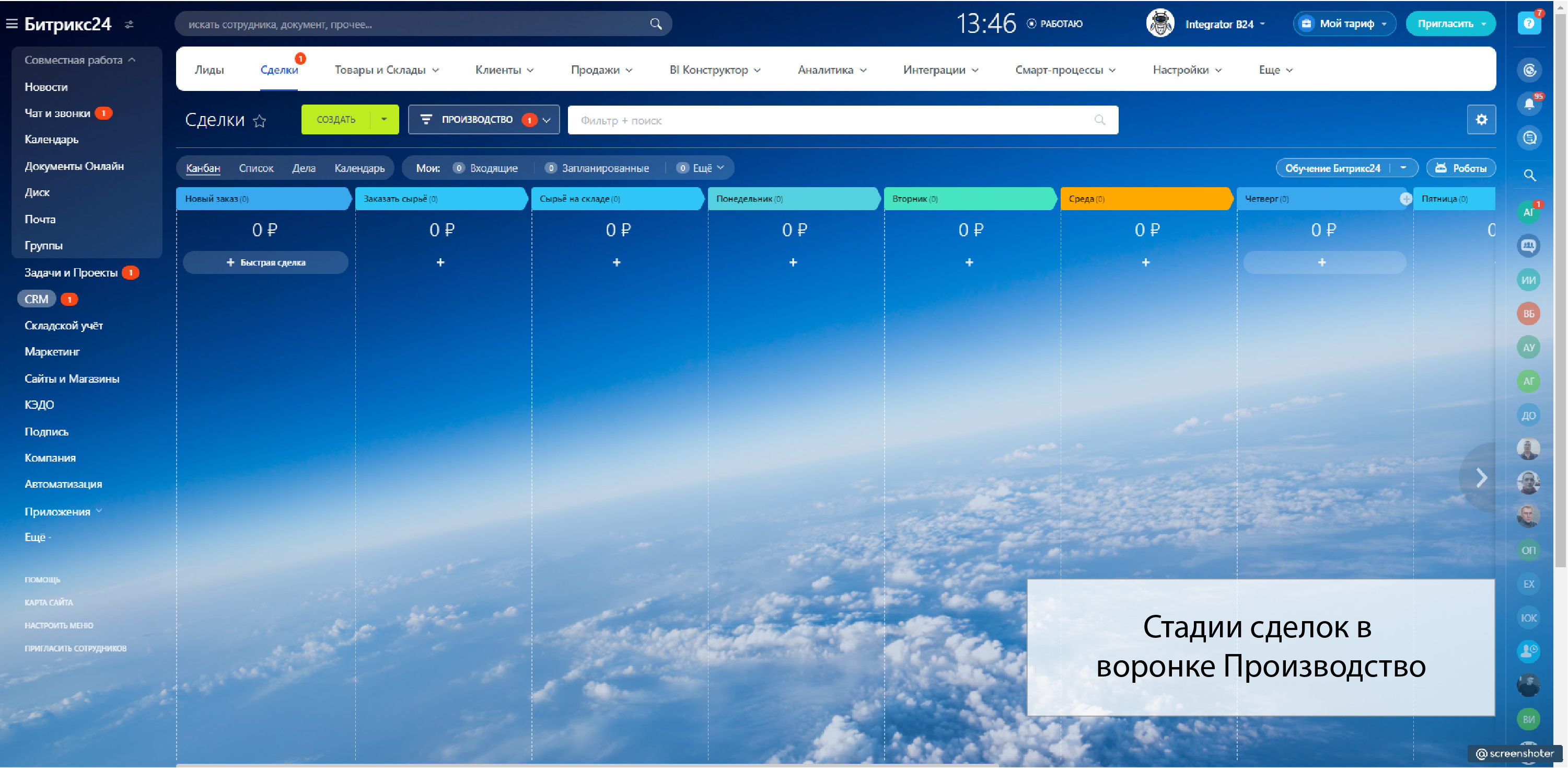Open the arrow dropdown next to СОЗДАТЬ
The width and height of the screenshot is (1568, 768).
384,119
